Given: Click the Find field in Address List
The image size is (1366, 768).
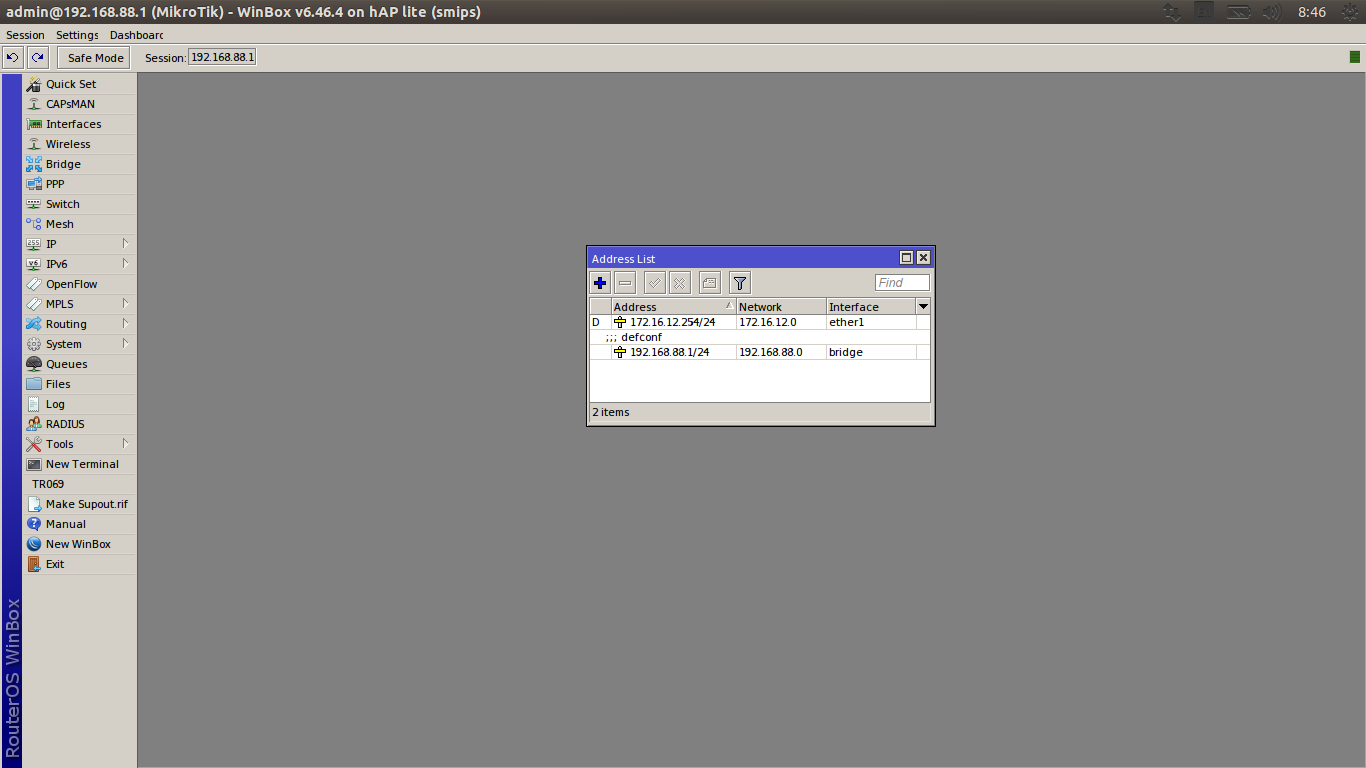Looking at the screenshot, I should click(x=902, y=283).
